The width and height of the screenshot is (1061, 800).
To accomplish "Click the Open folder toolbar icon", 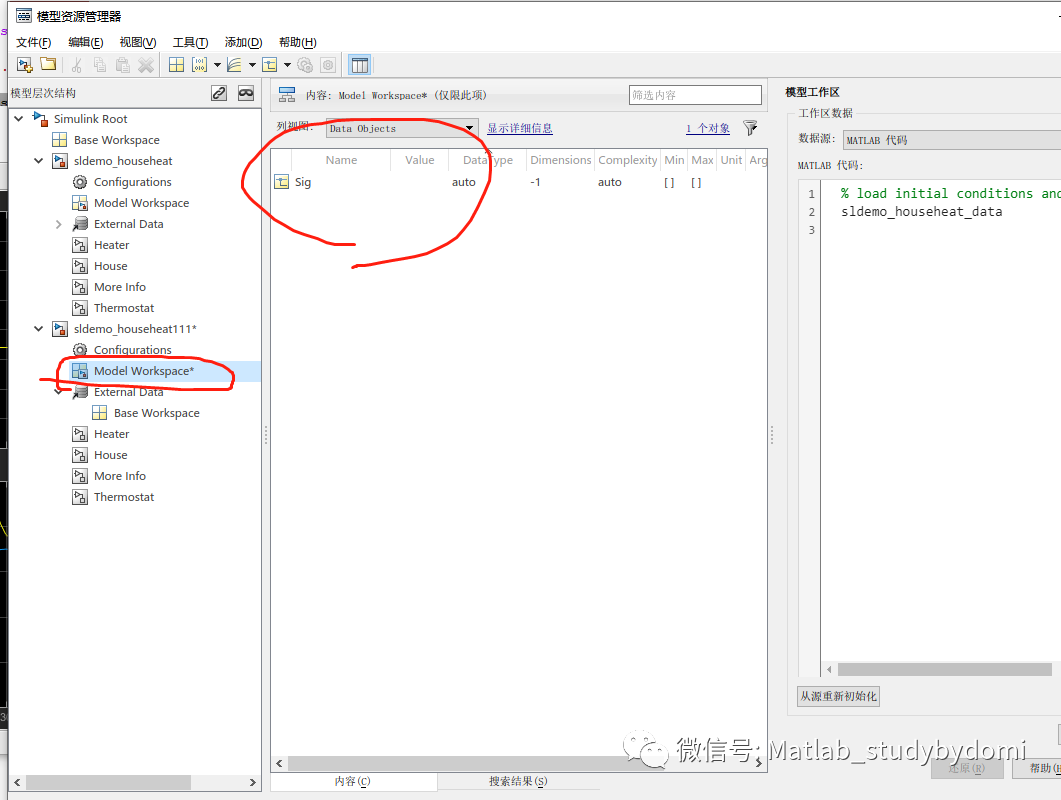I will pos(48,64).
